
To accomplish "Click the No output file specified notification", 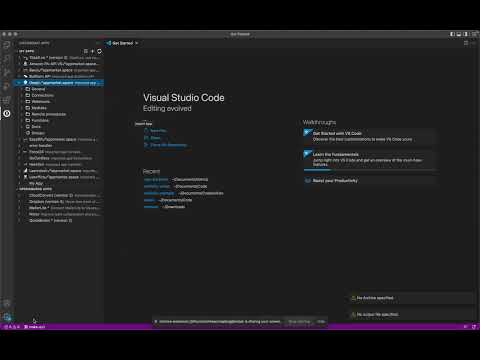I will click(x=411, y=314).
